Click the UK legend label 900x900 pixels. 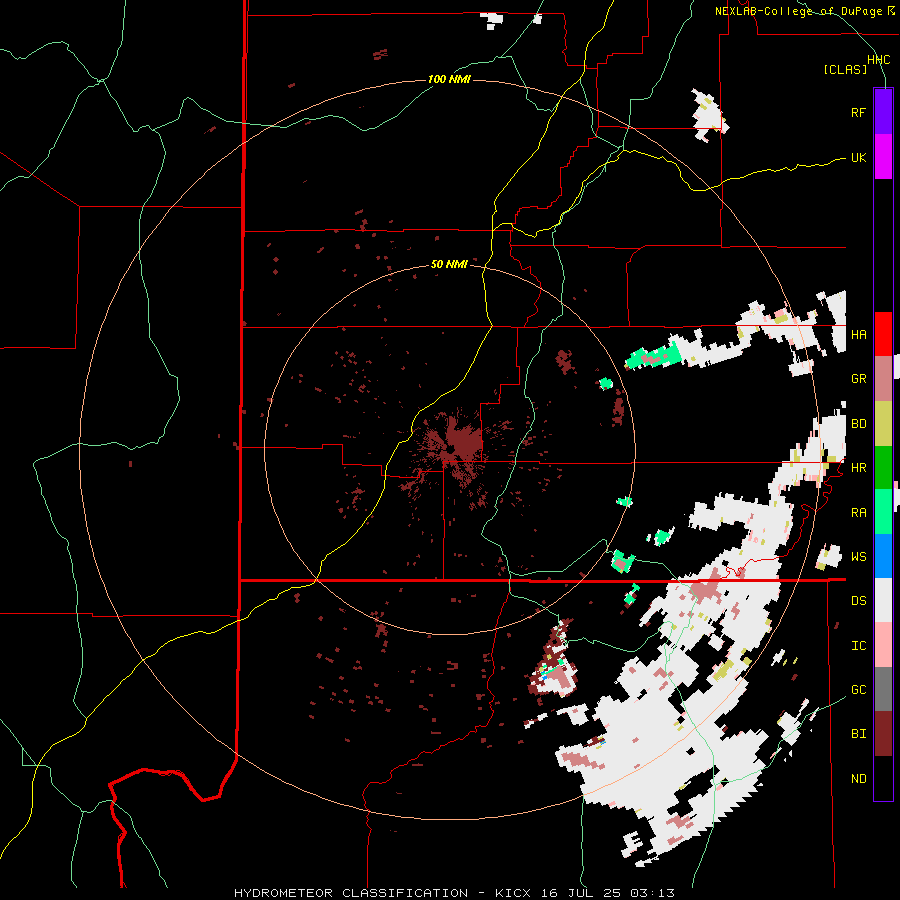point(858,157)
